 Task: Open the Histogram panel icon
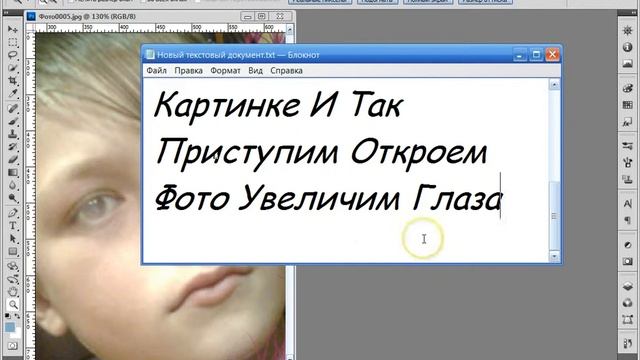[628, 64]
